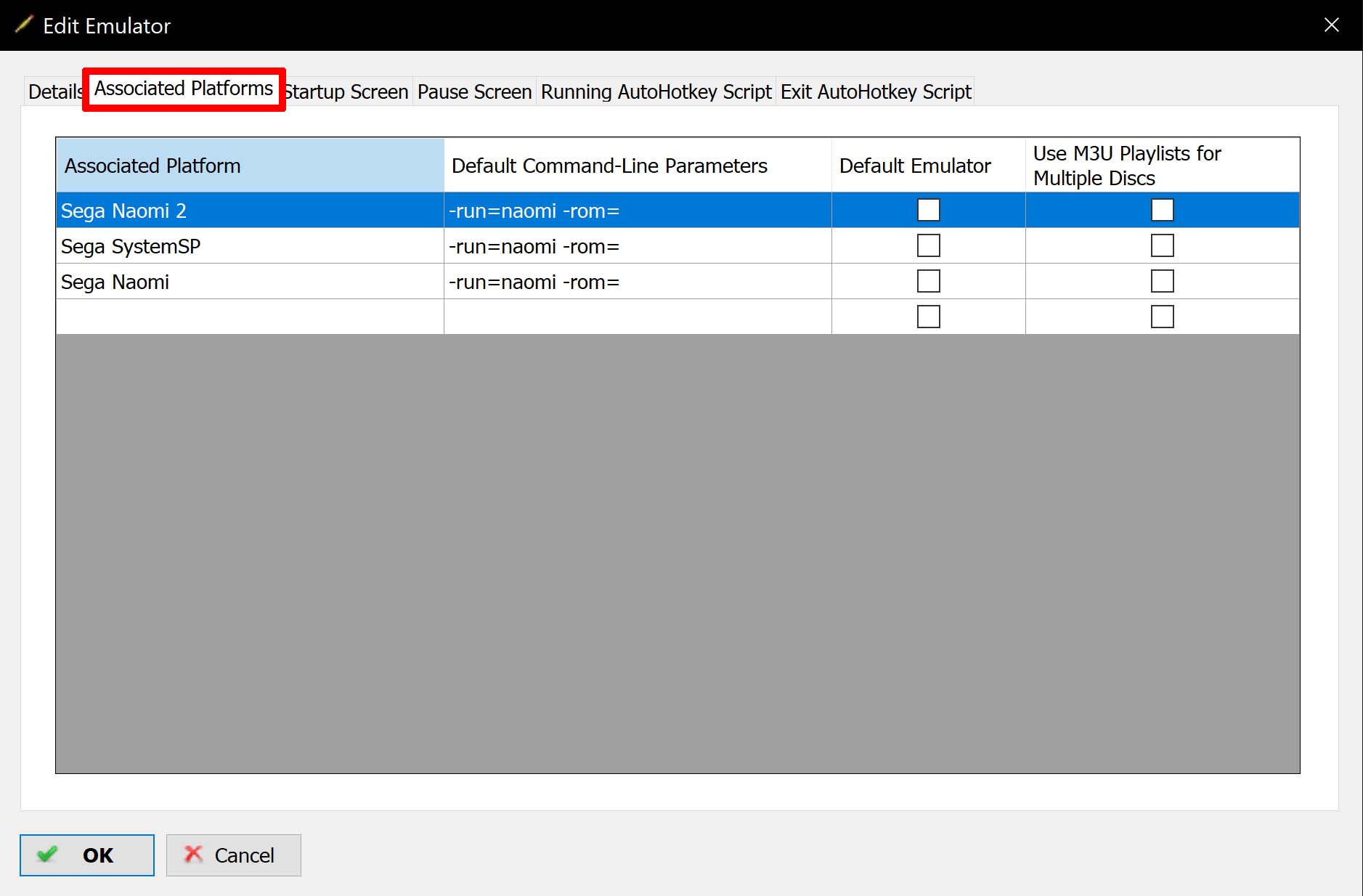Edit command-line parameters for Sega SystemSP
This screenshot has height=896, width=1363.
(x=638, y=246)
